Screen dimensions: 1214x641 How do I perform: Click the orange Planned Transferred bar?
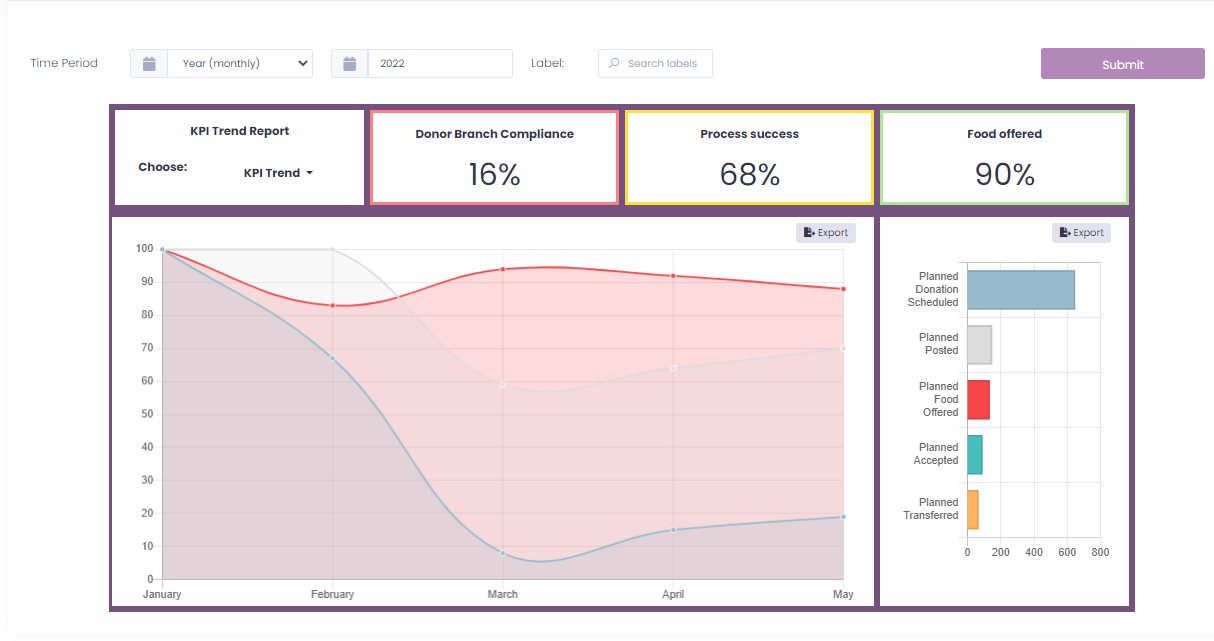pos(973,509)
